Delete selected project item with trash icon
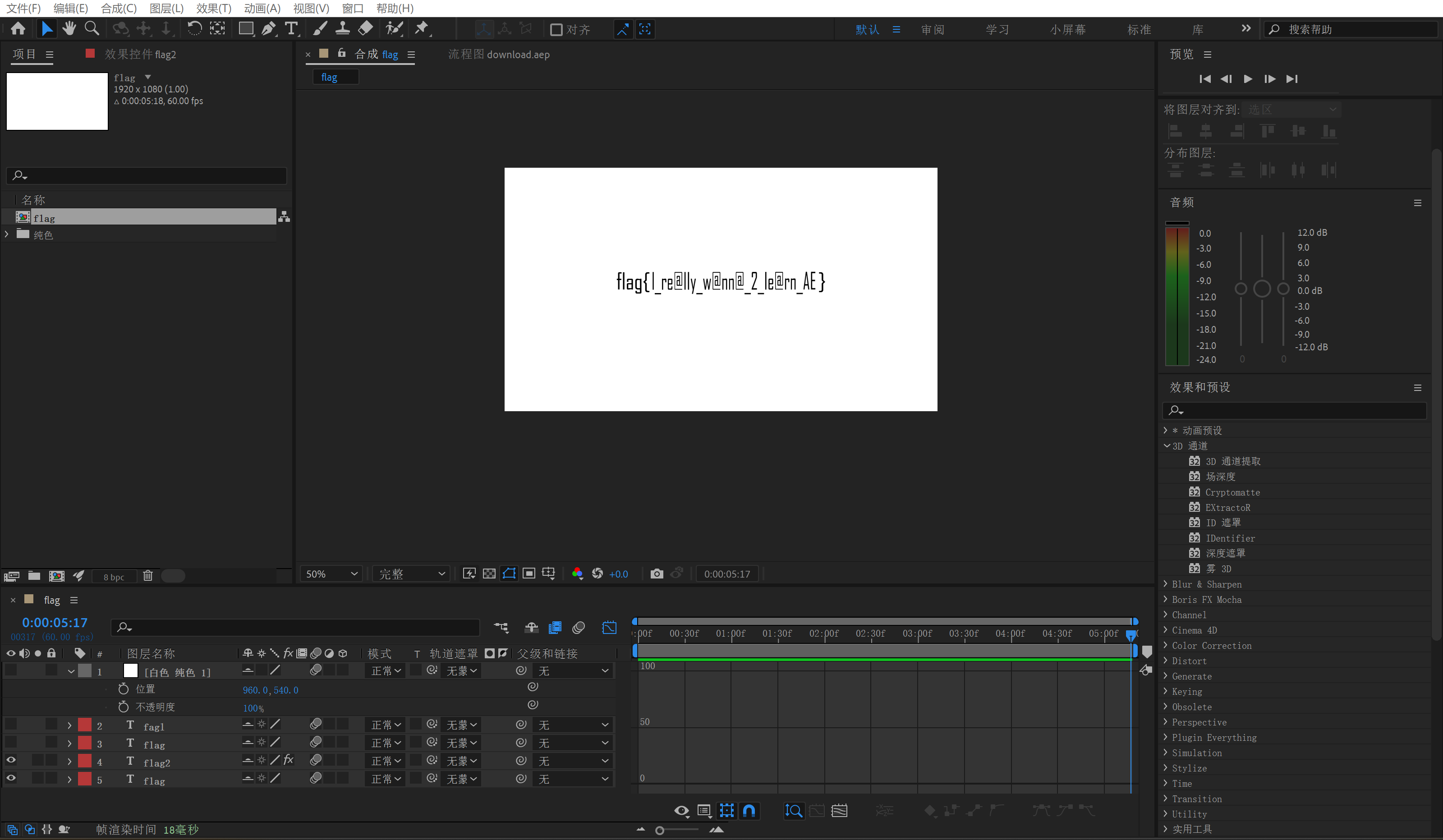The height and width of the screenshot is (840, 1443). [x=148, y=576]
